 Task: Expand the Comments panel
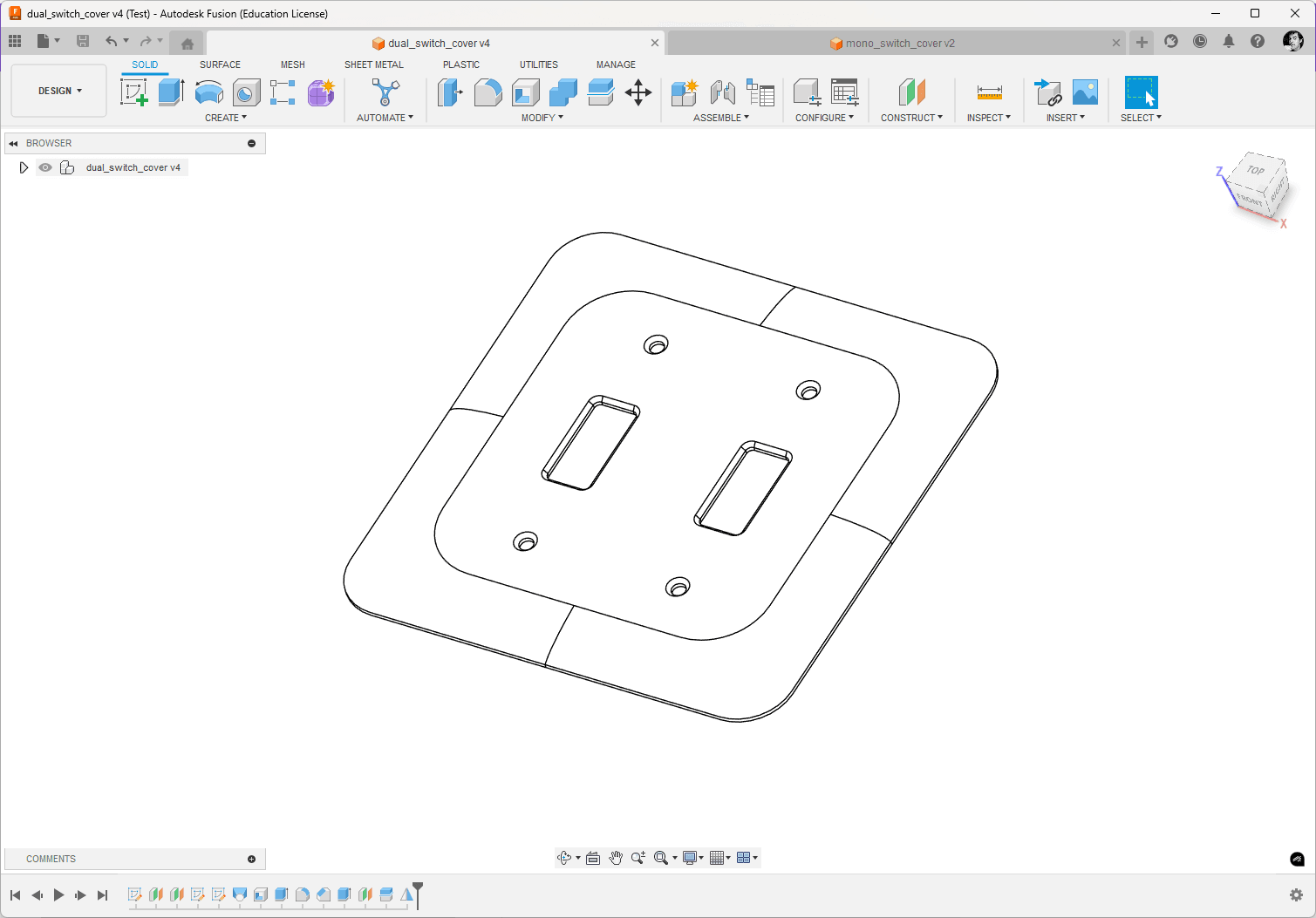tap(252, 859)
